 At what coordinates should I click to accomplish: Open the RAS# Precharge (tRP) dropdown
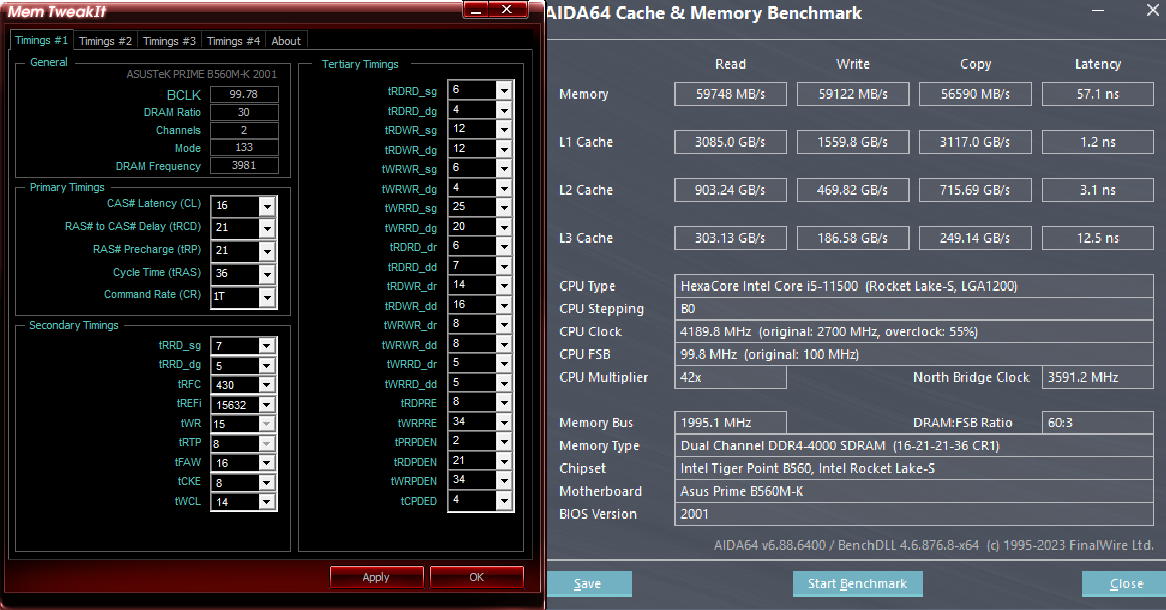coord(267,251)
